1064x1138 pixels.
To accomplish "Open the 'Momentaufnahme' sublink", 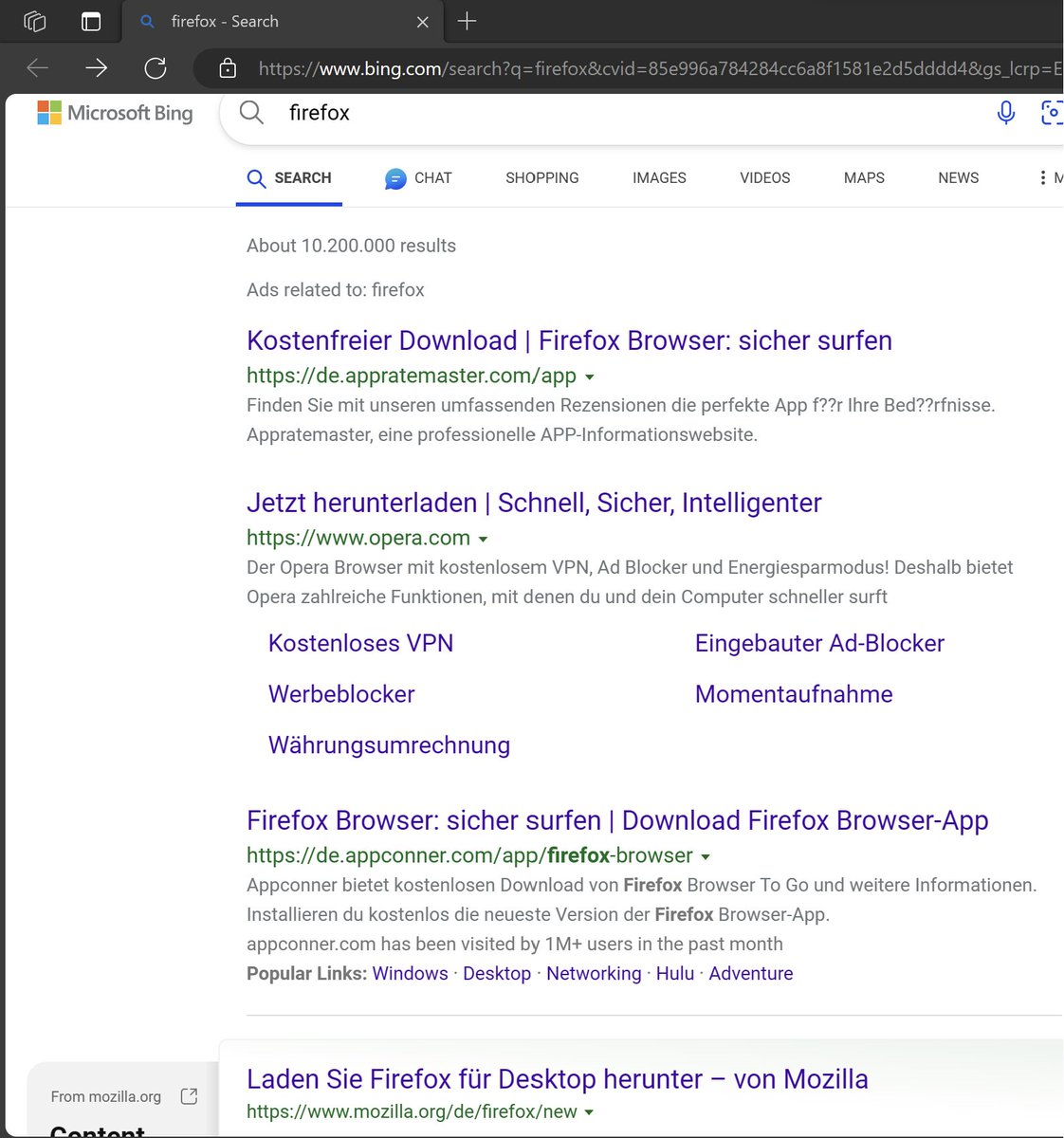I will point(794,694).
